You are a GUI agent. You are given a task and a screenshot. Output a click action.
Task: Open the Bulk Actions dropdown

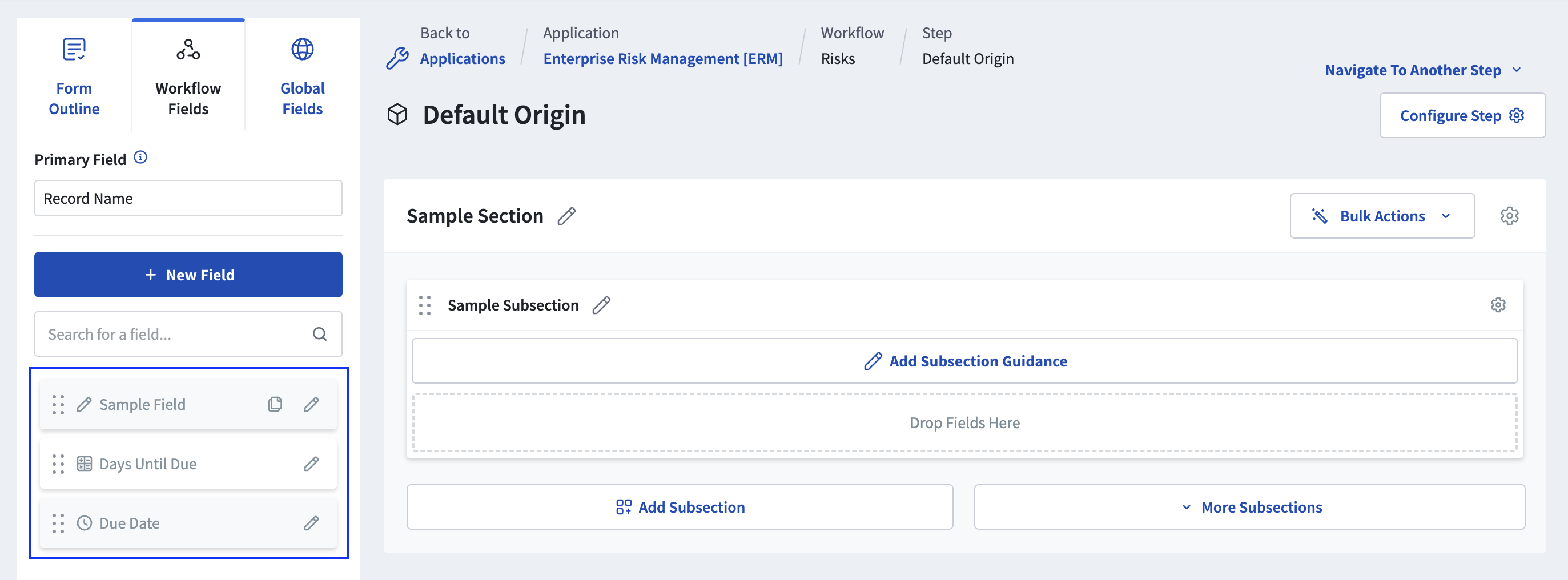click(1382, 215)
